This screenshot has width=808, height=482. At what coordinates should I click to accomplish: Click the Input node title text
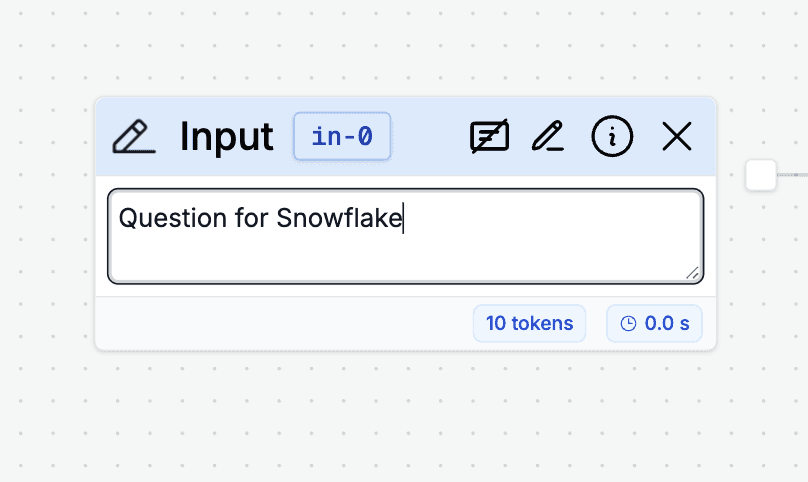[x=226, y=137]
